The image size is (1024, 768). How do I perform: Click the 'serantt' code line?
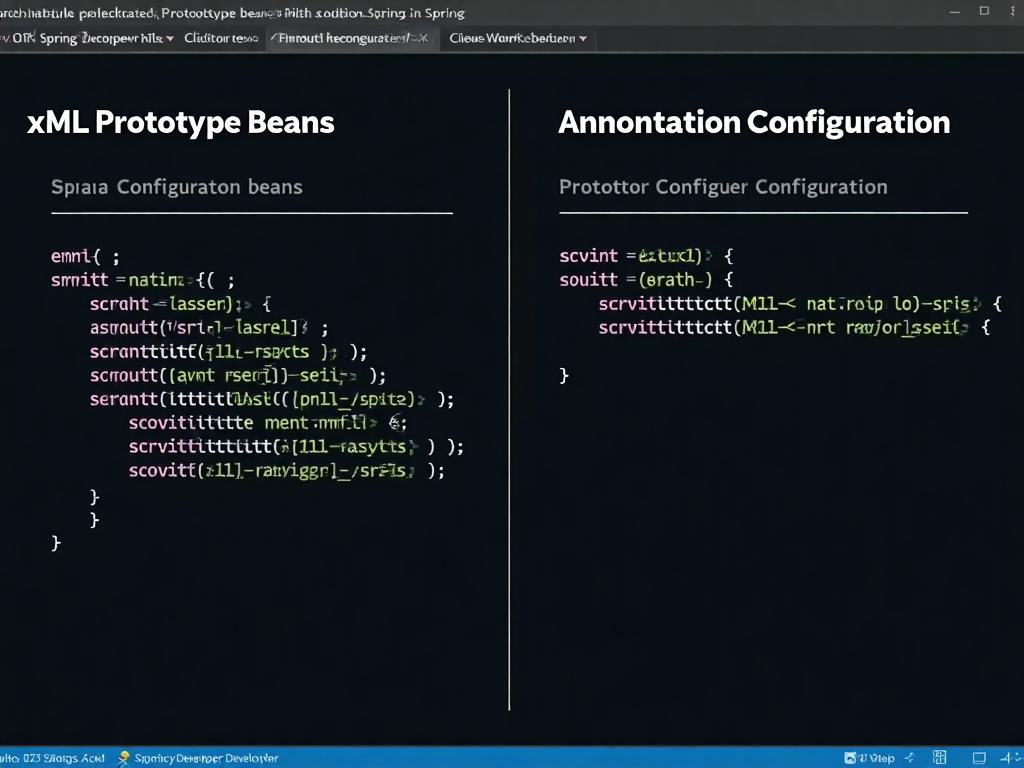tap(272, 399)
